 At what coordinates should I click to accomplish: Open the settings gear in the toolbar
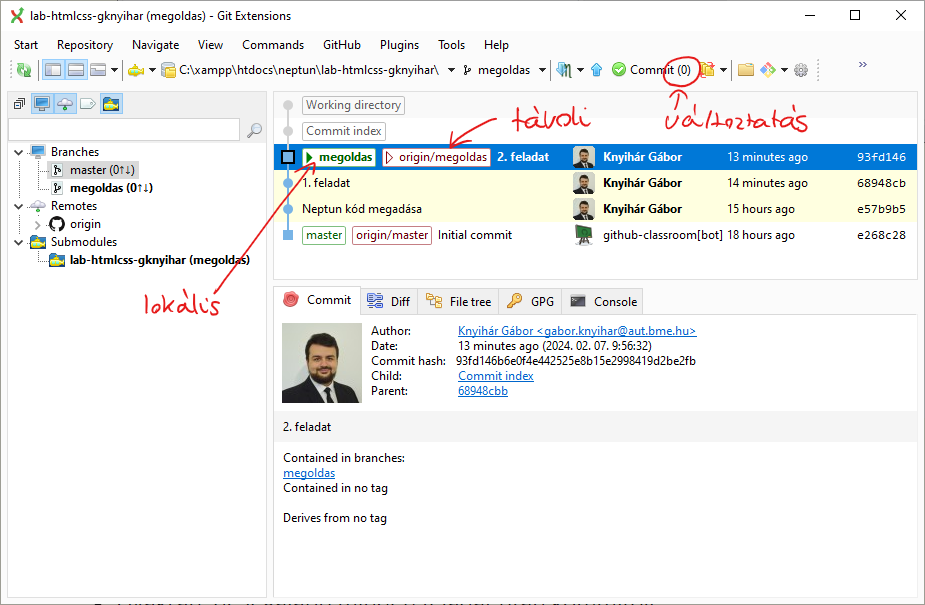tap(800, 70)
